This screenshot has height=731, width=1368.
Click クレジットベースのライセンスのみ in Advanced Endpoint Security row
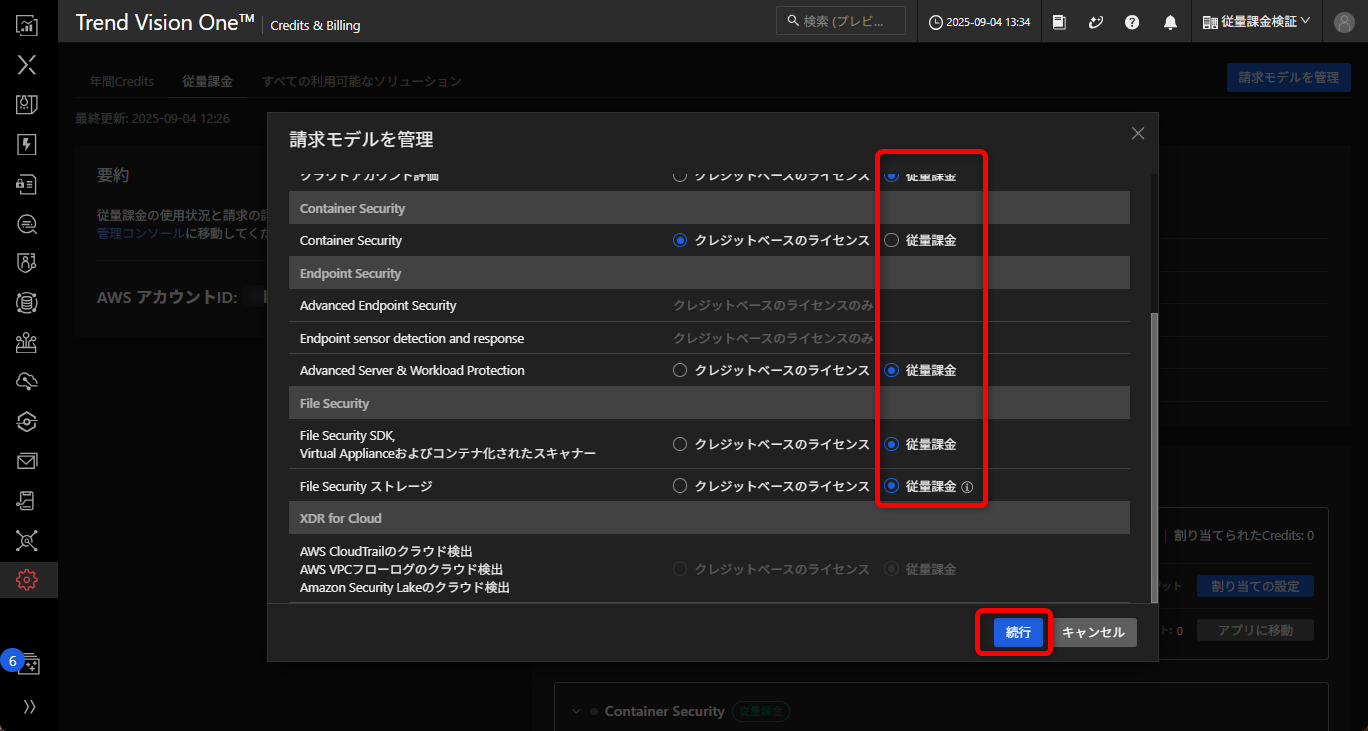click(x=773, y=306)
